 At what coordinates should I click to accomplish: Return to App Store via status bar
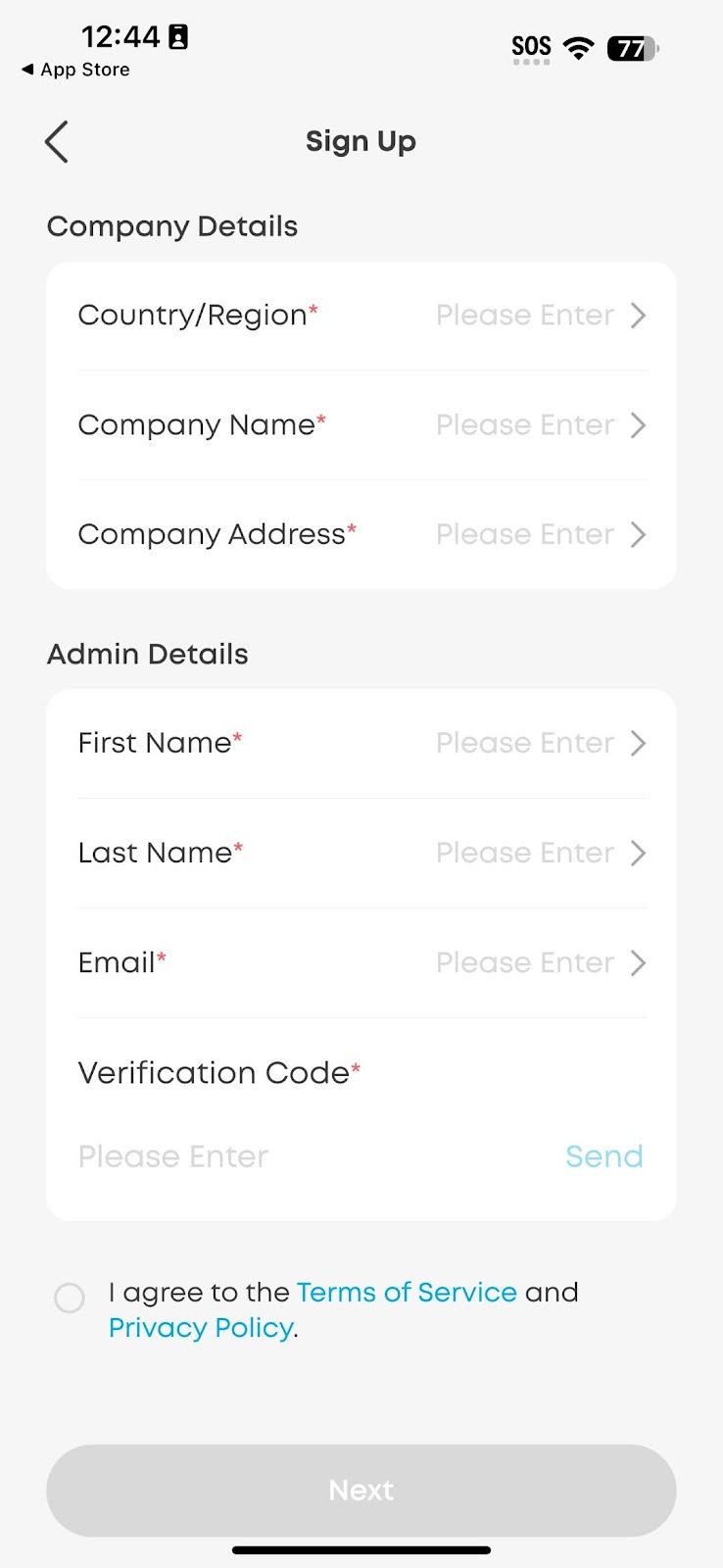point(76,70)
